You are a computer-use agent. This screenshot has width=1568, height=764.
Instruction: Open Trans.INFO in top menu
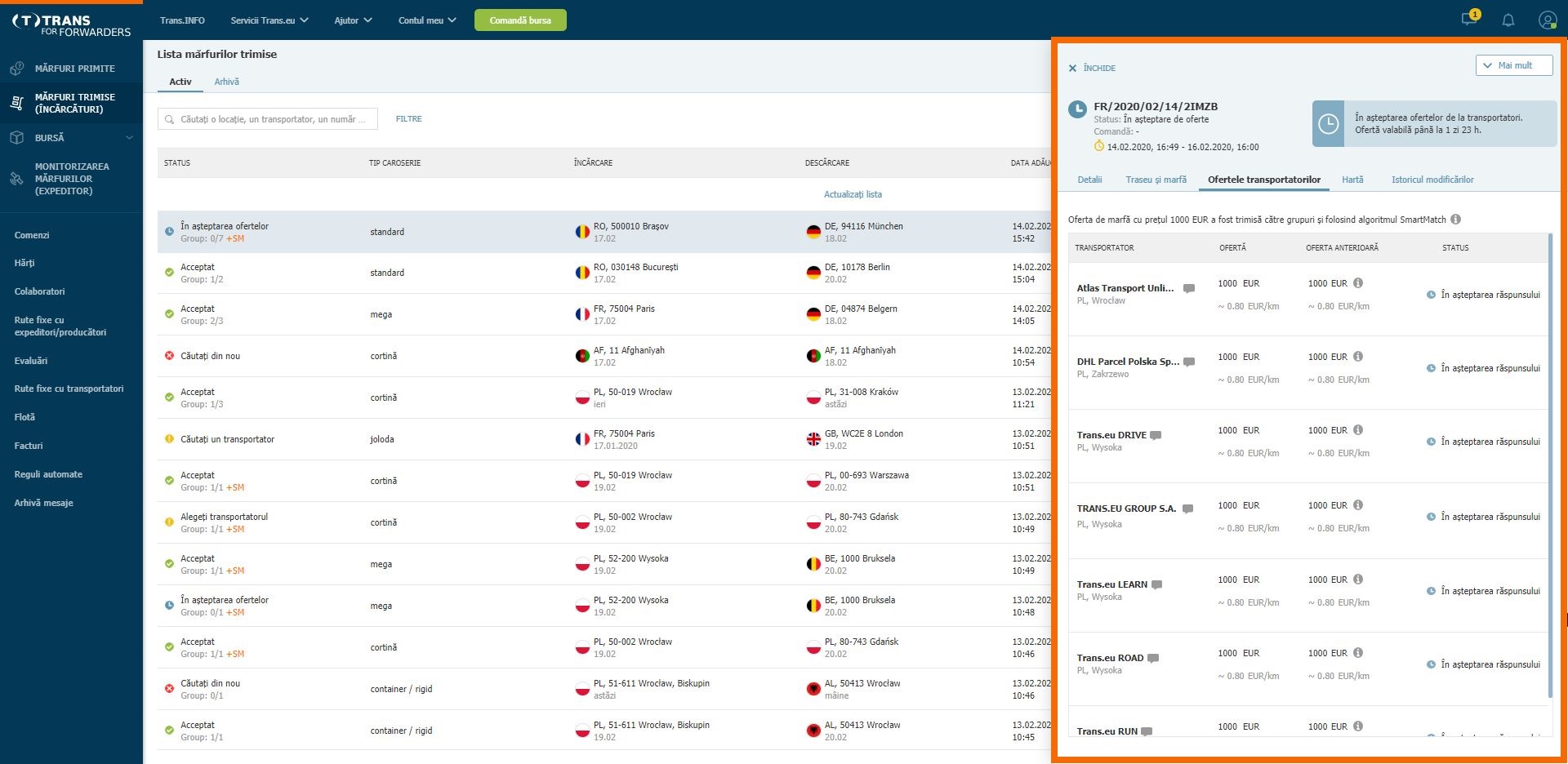pos(182,20)
